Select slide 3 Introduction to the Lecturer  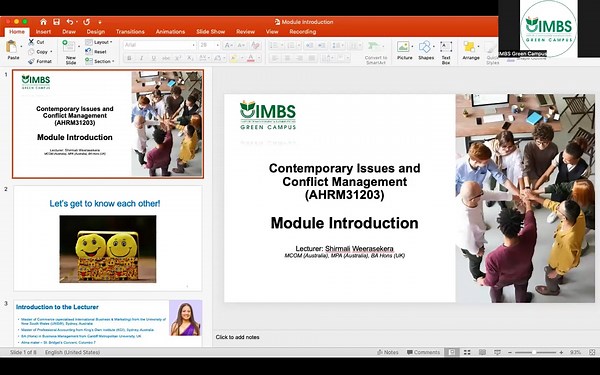click(108, 323)
